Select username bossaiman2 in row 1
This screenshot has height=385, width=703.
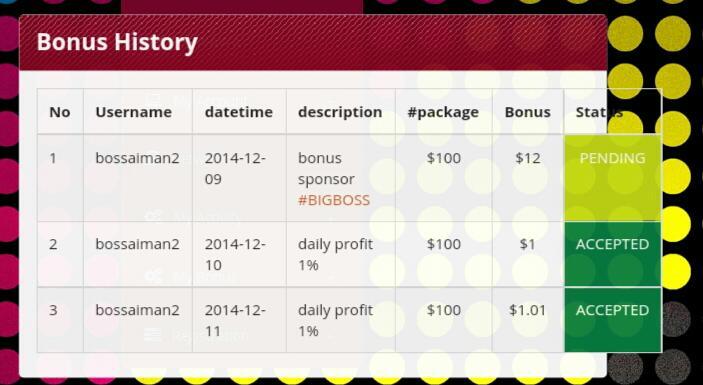(x=137, y=158)
